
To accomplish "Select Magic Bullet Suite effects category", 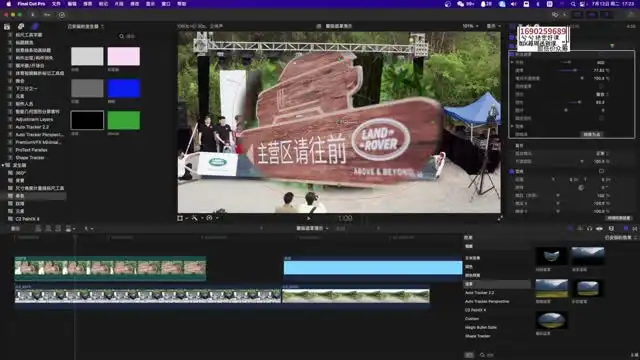I will pyautogui.click(x=481, y=327).
